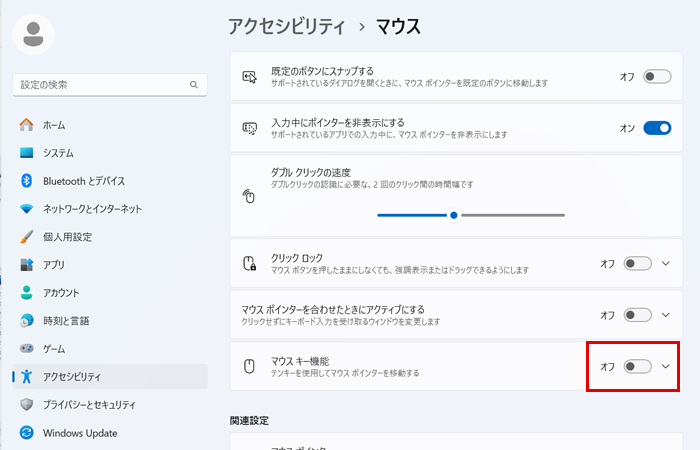Expand マウス ポインターを合わせたときにアクティブにする chevron
Image resolution: width=700 pixels, height=450 pixels.
pyautogui.click(x=666, y=315)
